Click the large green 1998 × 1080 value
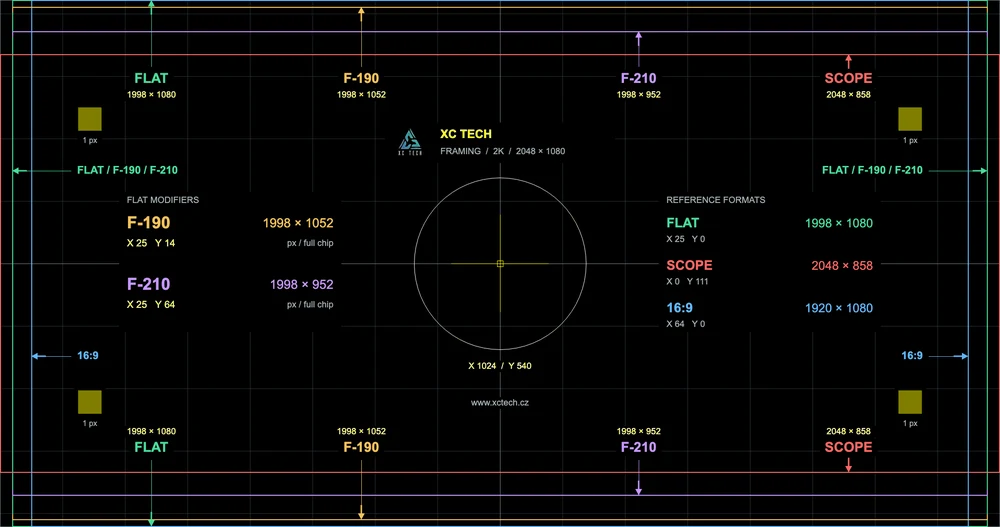 click(x=839, y=223)
